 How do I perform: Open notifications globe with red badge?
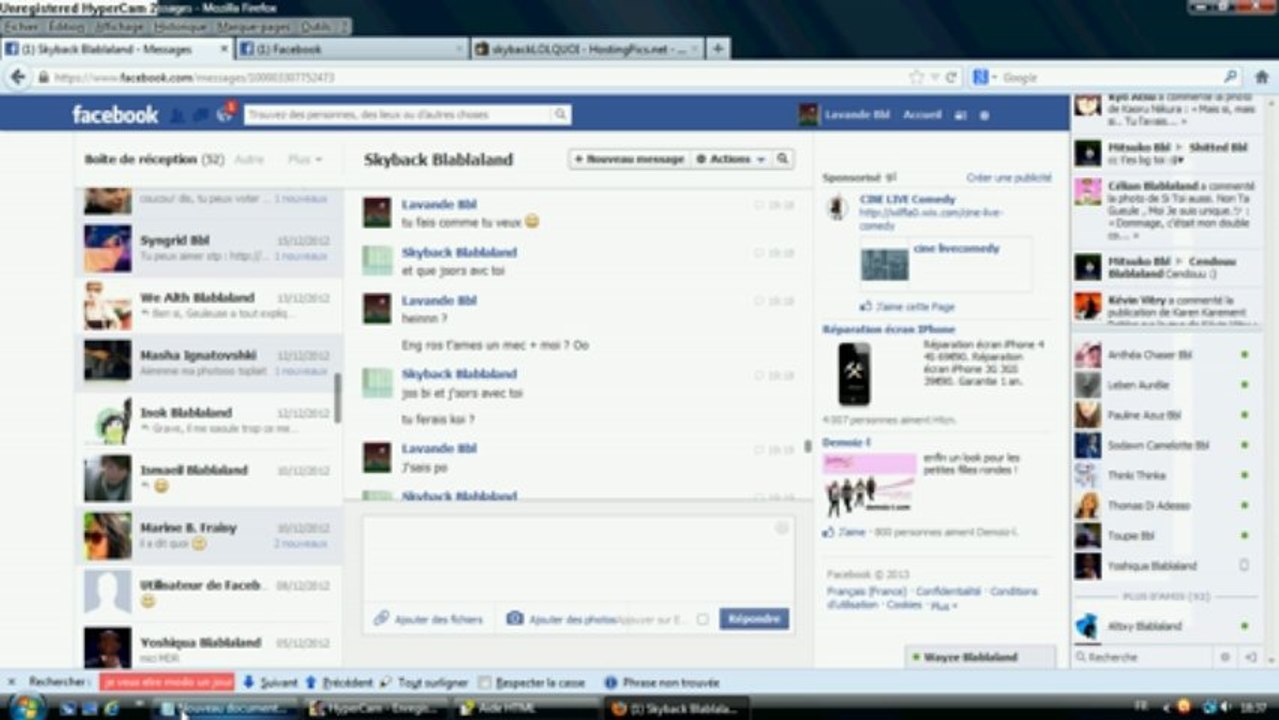coord(225,114)
